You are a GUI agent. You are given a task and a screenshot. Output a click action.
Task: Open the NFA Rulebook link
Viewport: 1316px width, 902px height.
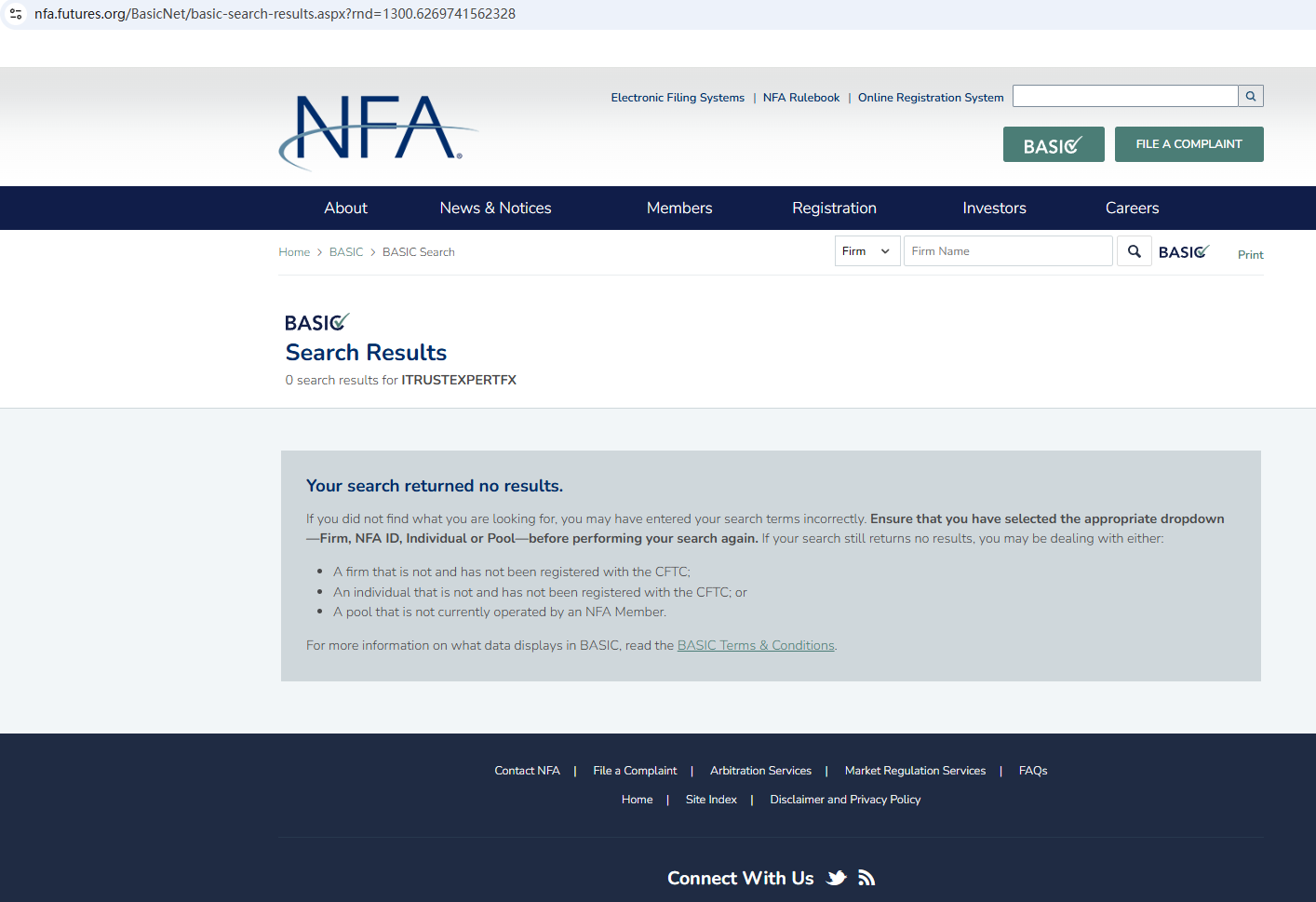801,98
